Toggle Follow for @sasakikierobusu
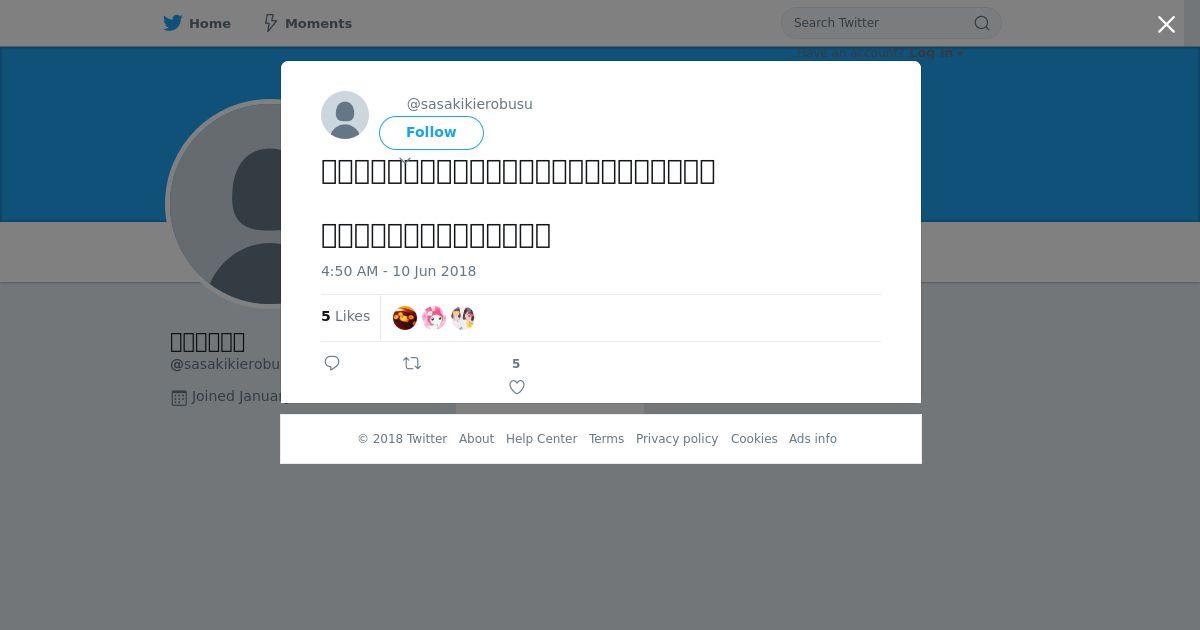The height and width of the screenshot is (630, 1200). (431, 133)
